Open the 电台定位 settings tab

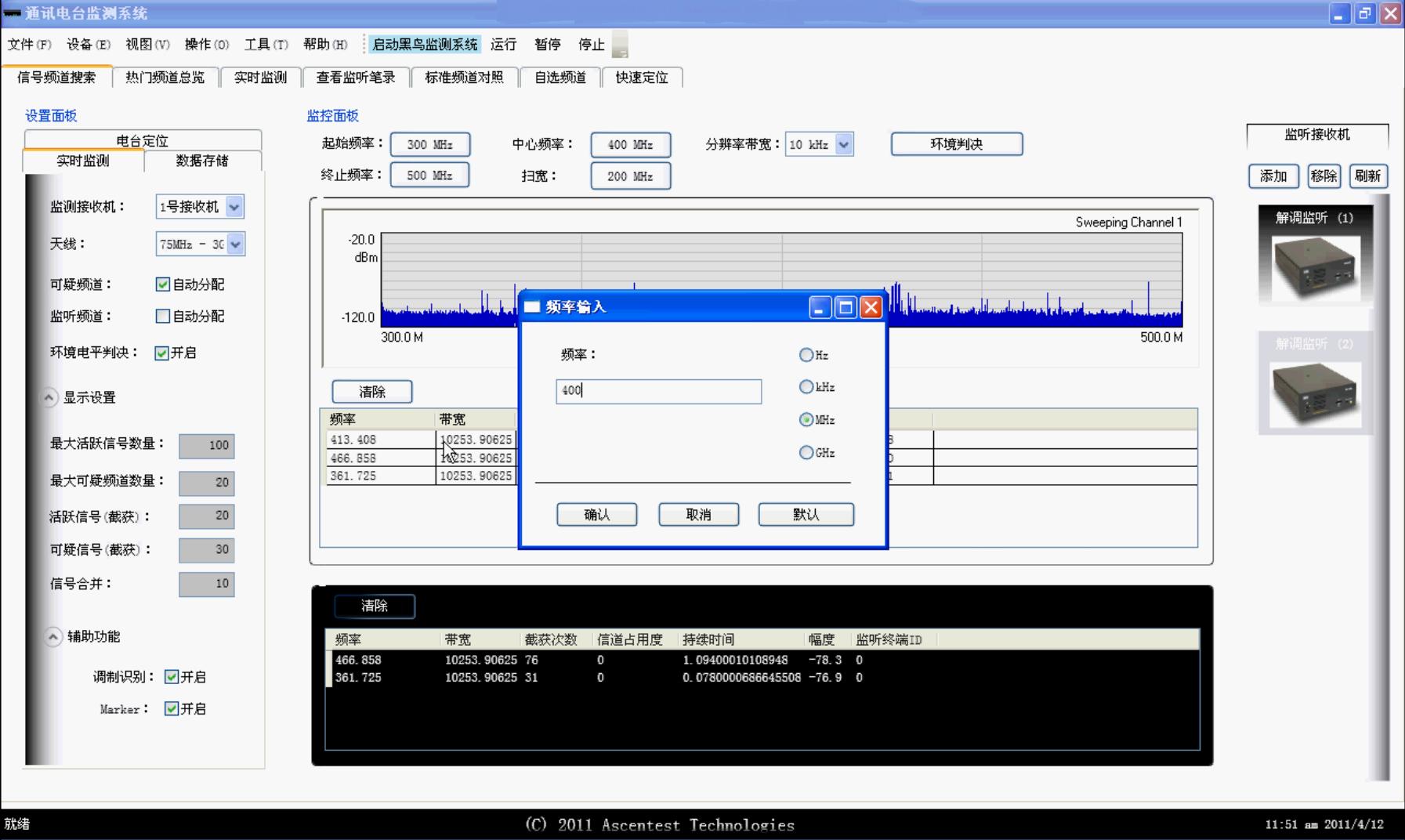click(x=143, y=139)
